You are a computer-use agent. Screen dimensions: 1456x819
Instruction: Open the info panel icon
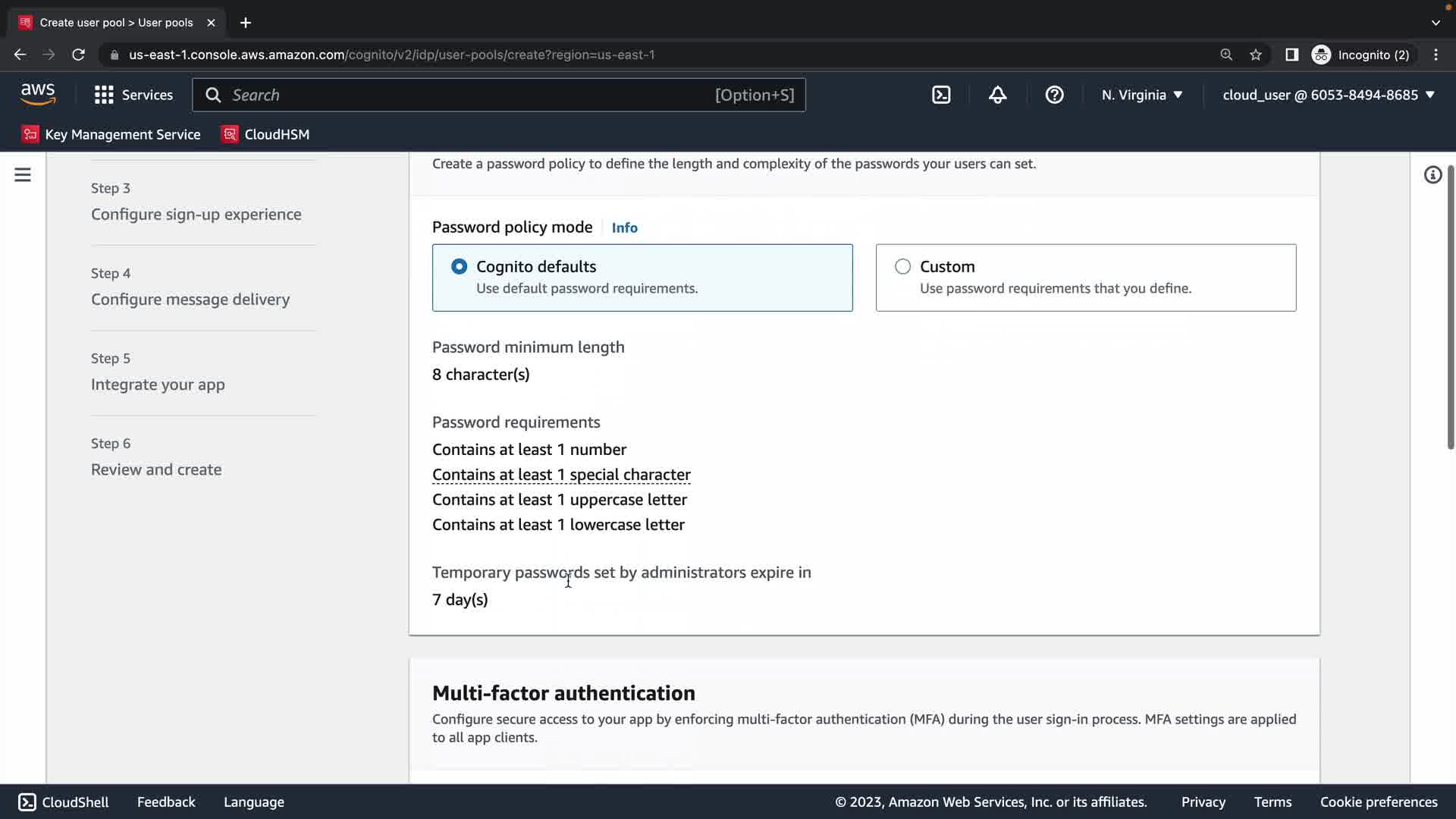click(1432, 175)
